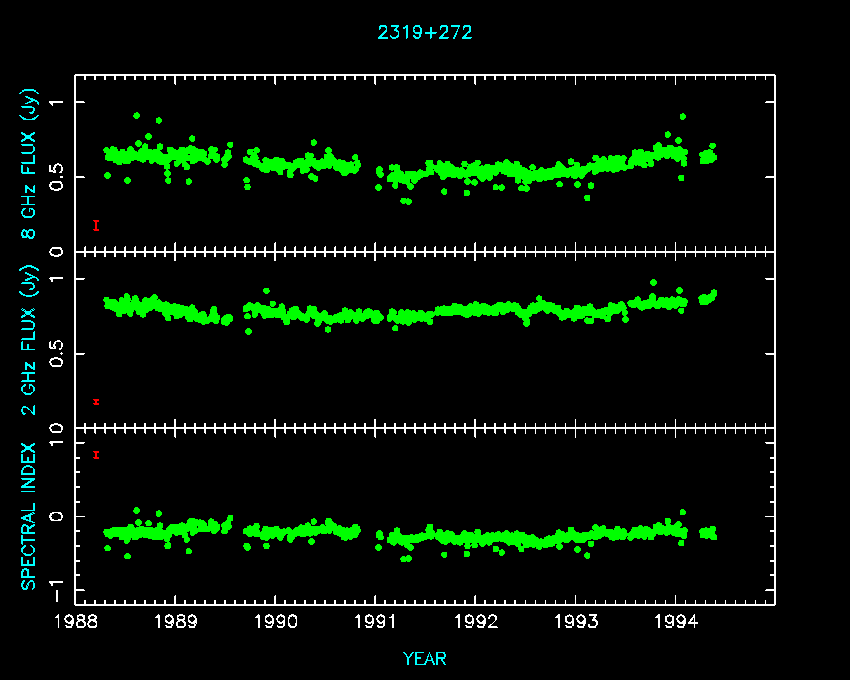Screen dimensions: 850x680
Task: Click the 1 tick label of 8 GHz panel
Action: (x=57, y=103)
